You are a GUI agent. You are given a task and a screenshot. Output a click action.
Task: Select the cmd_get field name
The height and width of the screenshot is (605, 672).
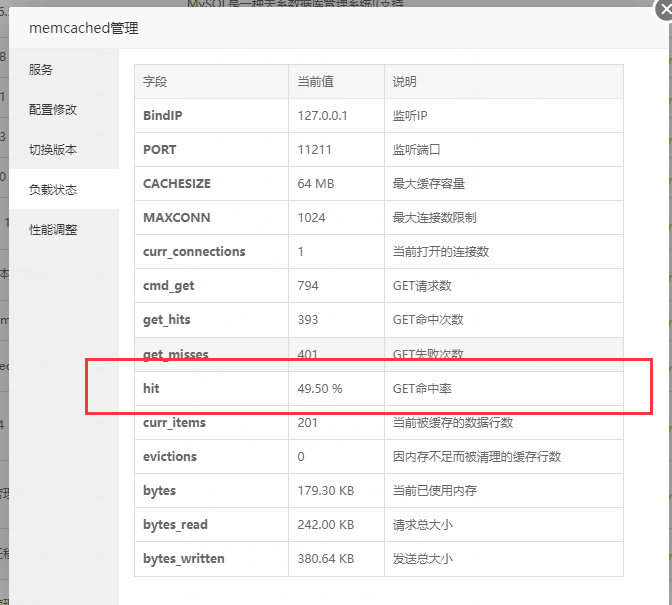pyautogui.click(x=168, y=286)
